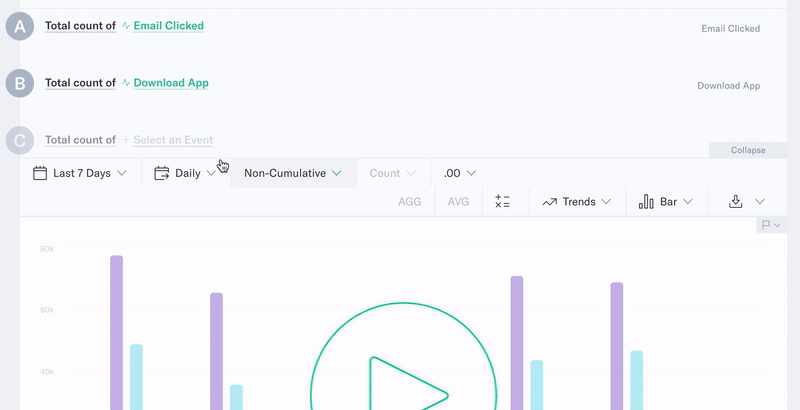Open the Daily interval dropdown
This screenshot has height=410, width=800.
[x=186, y=173]
